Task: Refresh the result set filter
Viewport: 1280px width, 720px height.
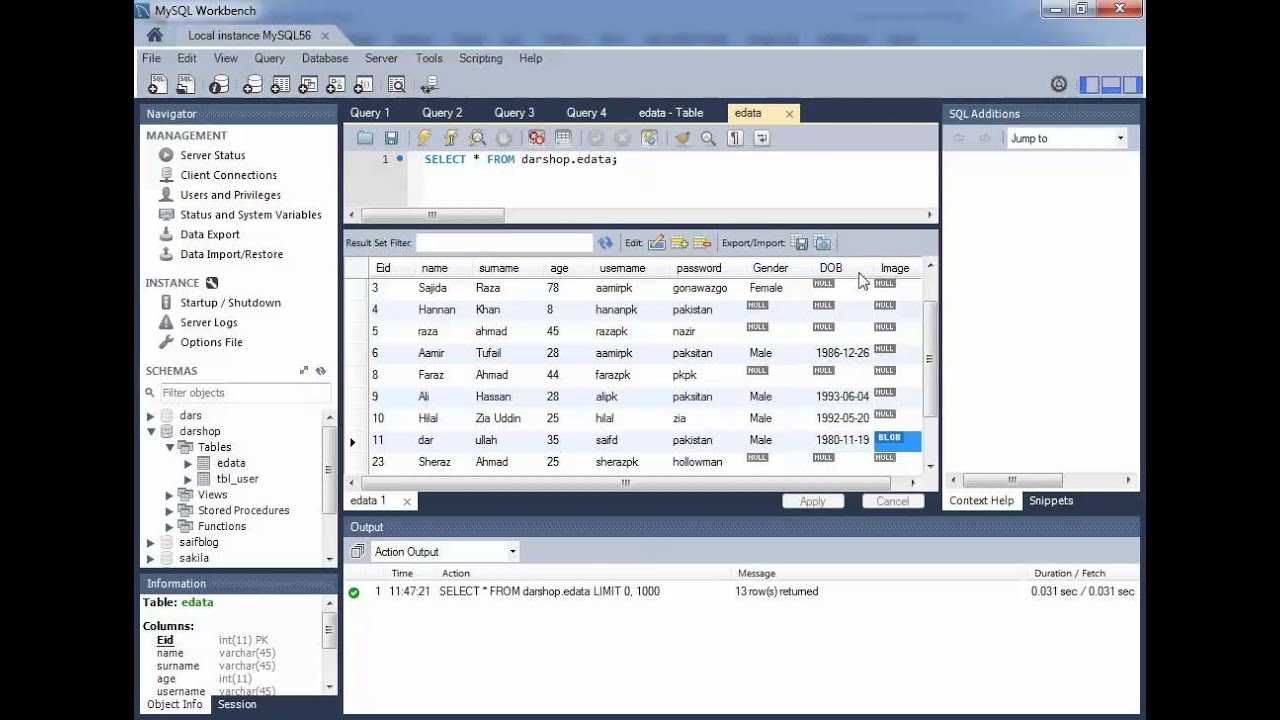Action: 605,242
